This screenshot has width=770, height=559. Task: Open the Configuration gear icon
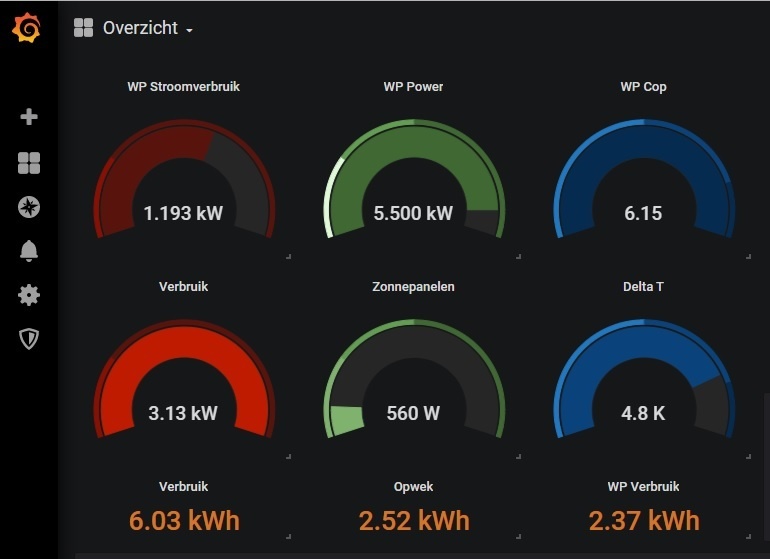click(29, 295)
